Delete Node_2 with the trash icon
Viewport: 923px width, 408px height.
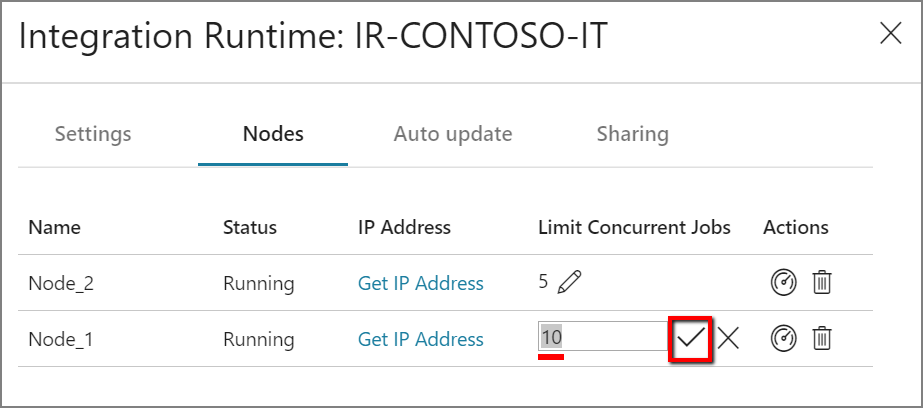pyautogui.click(x=821, y=283)
